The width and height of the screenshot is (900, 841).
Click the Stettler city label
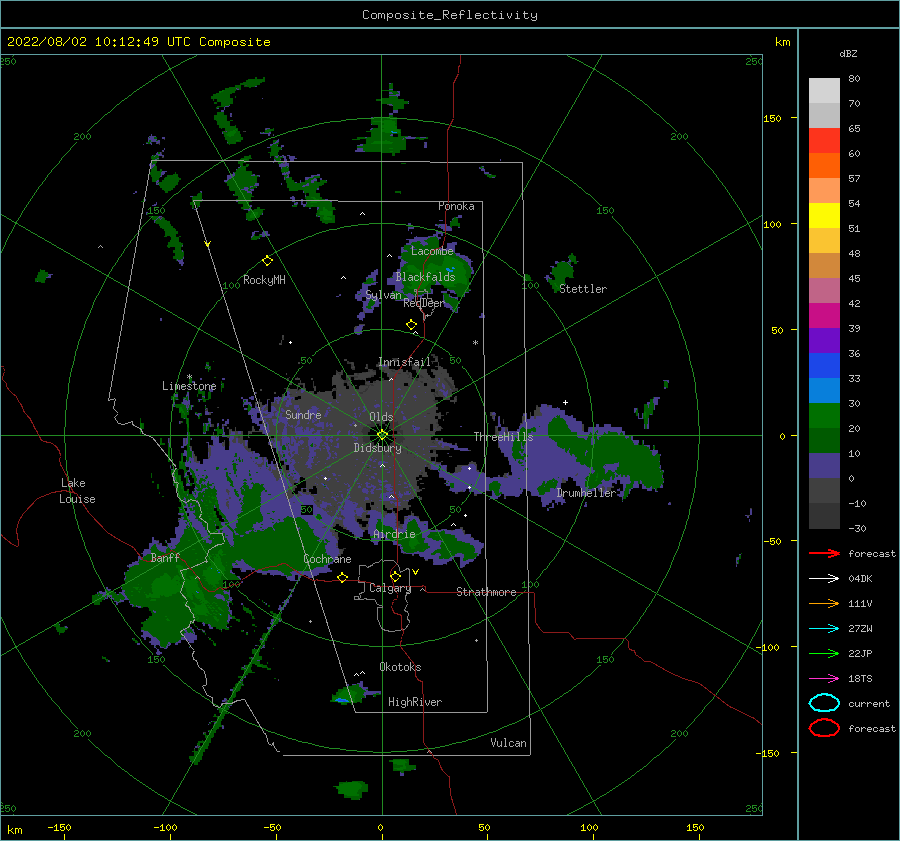pos(583,289)
